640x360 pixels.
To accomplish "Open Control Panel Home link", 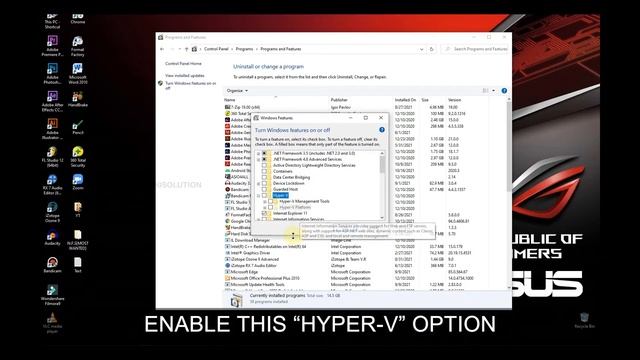I will point(183,64).
